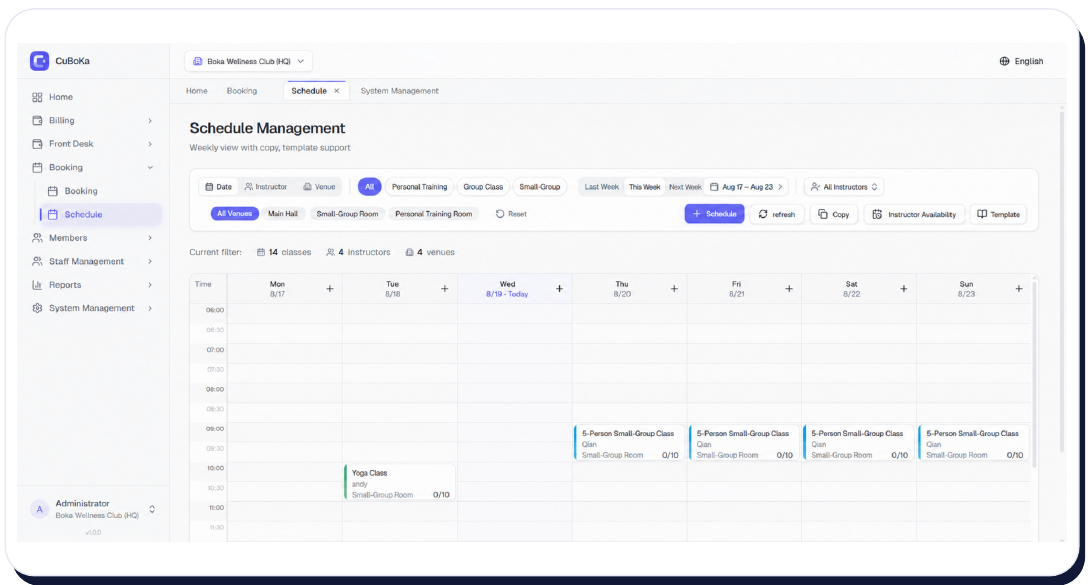
Task: Filter by Main Hall venue
Action: pos(283,214)
